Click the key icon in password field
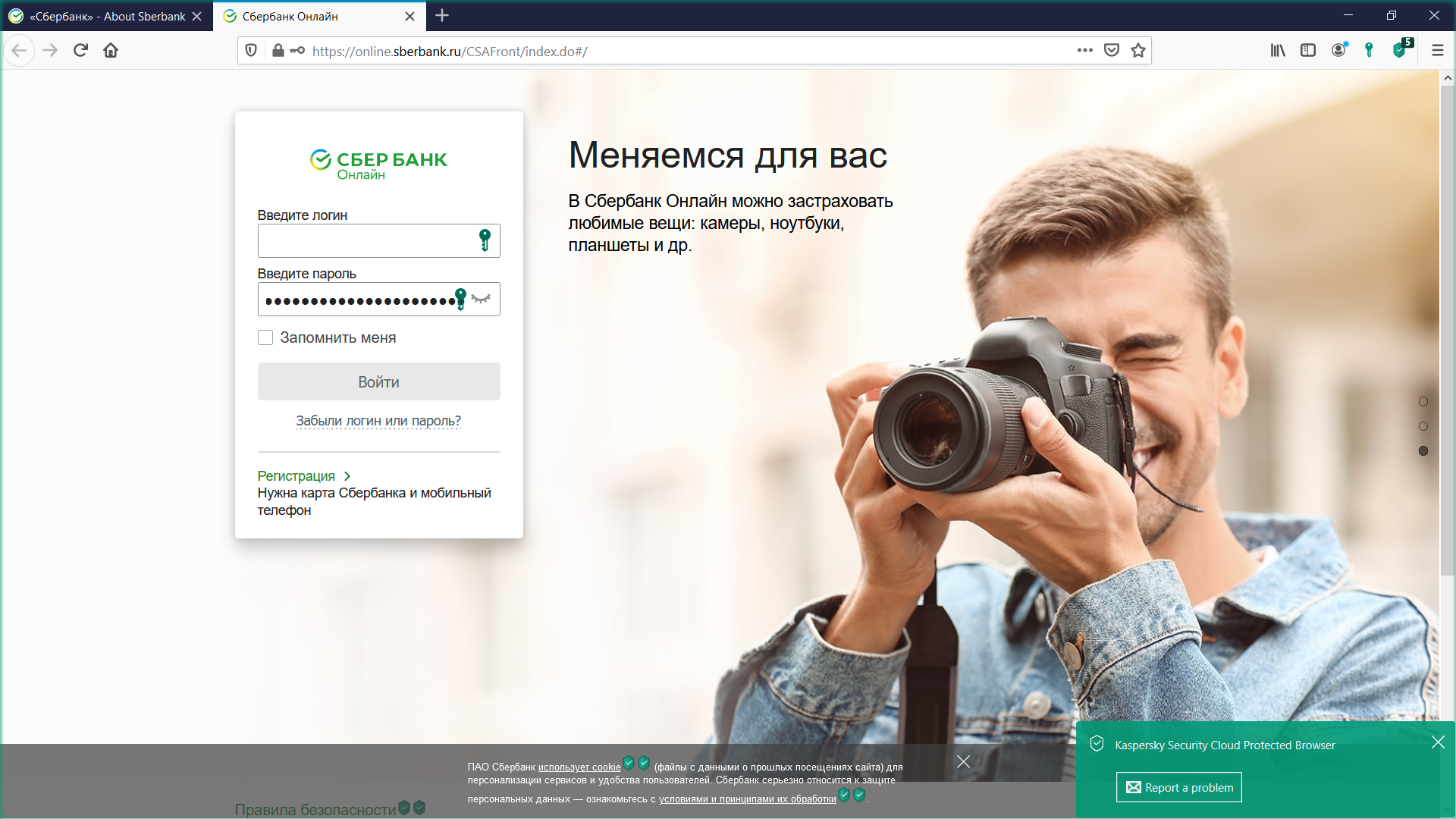1456x819 pixels. [x=460, y=299]
